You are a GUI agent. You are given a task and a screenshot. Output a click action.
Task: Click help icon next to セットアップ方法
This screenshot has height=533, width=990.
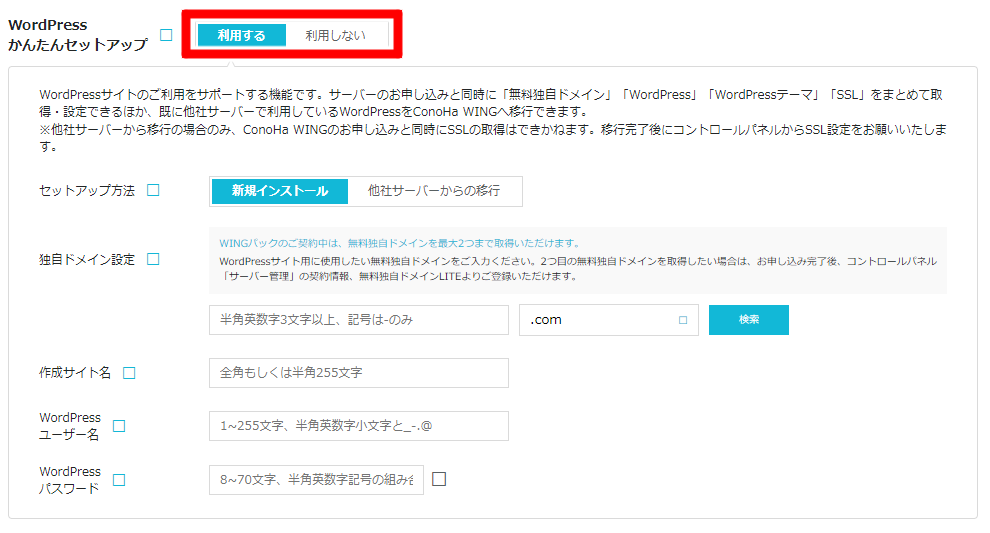[153, 190]
